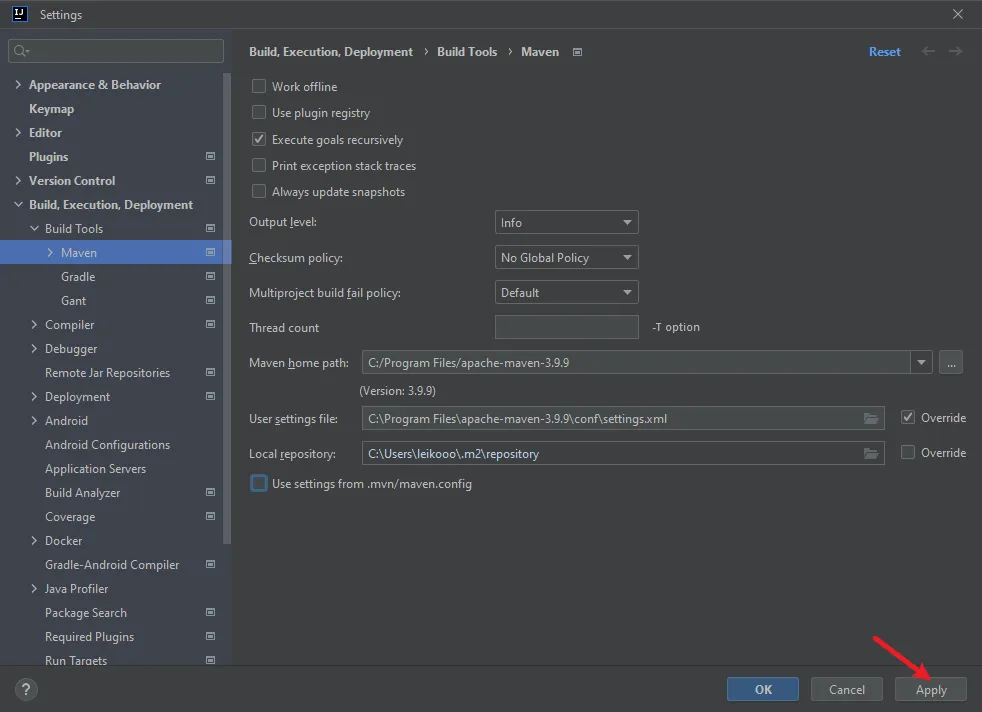Click the project-level icon beside Coverage
Image resolution: width=982 pixels, height=712 pixels.
pyautogui.click(x=210, y=517)
